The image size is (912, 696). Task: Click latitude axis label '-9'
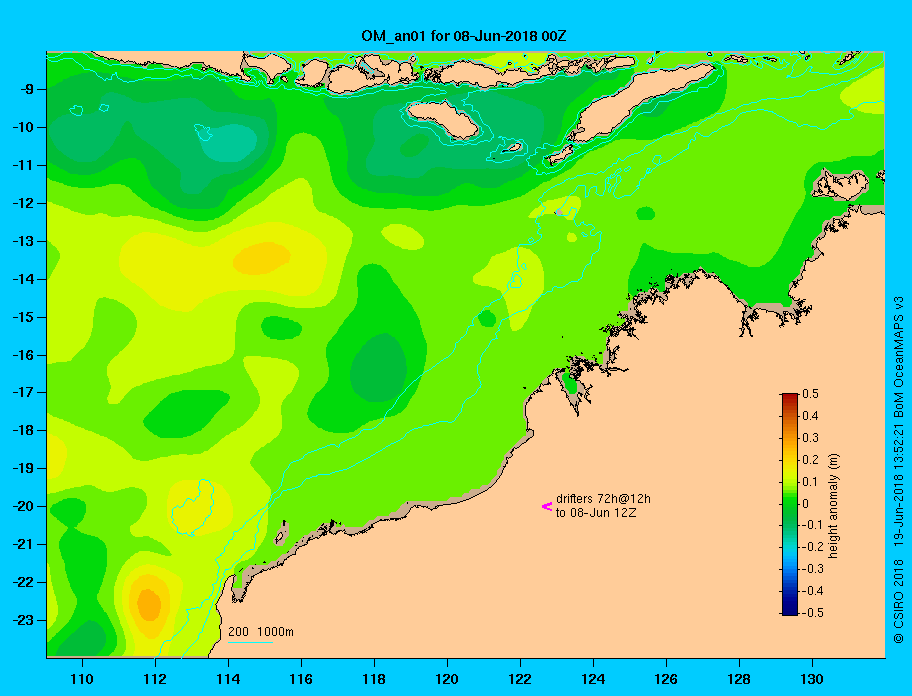(26, 90)
